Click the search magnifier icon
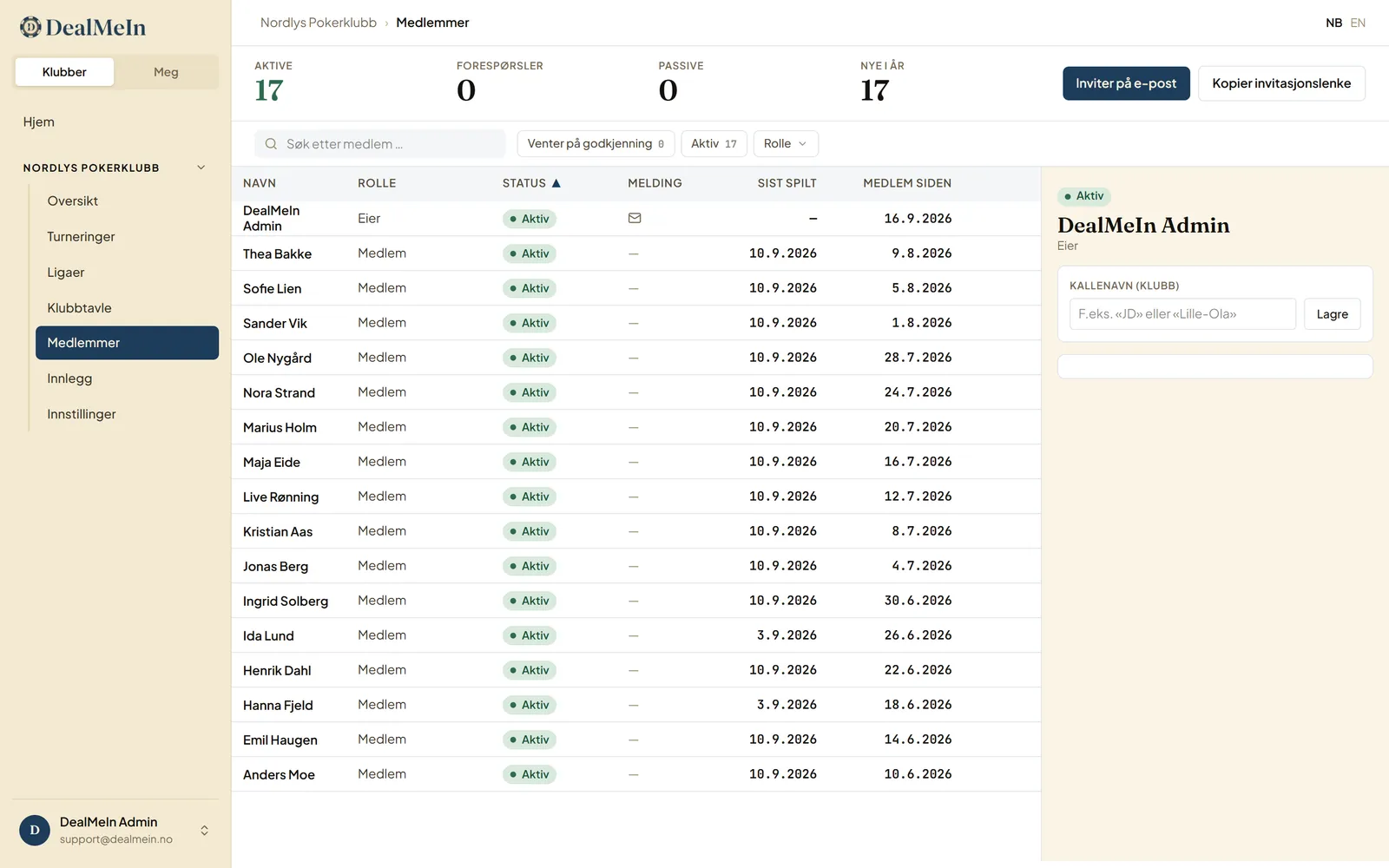The width and height of the screenshot is (1389, 868). coord(271,144)
